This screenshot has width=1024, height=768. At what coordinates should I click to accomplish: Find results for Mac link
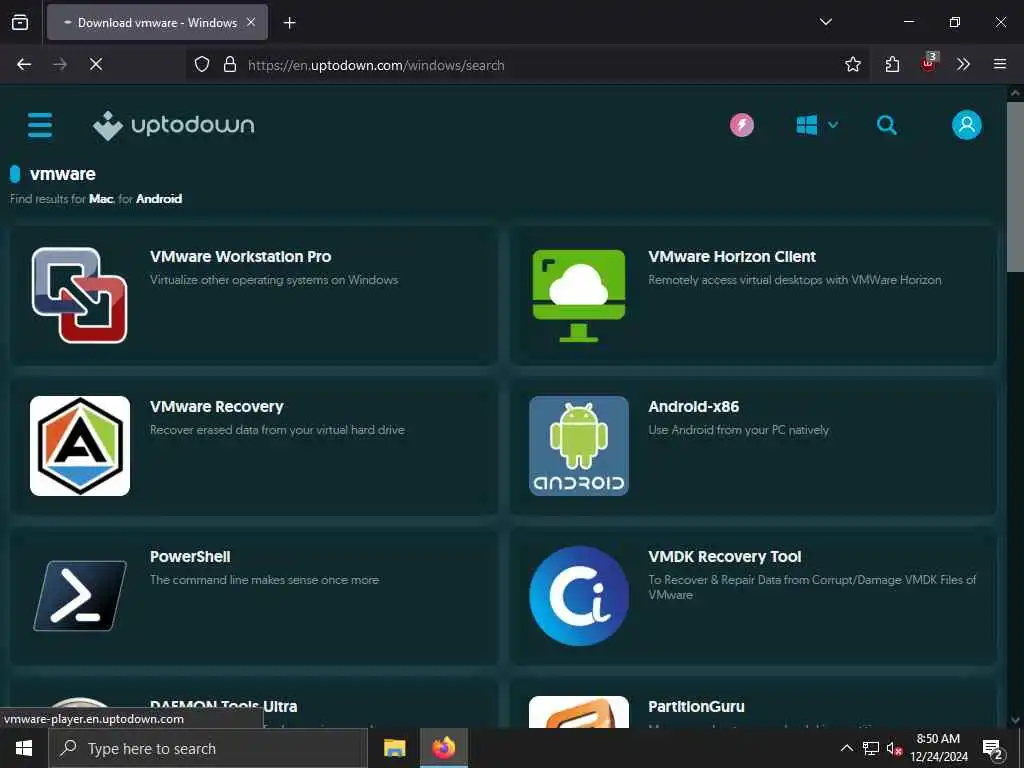coord(101,199)
